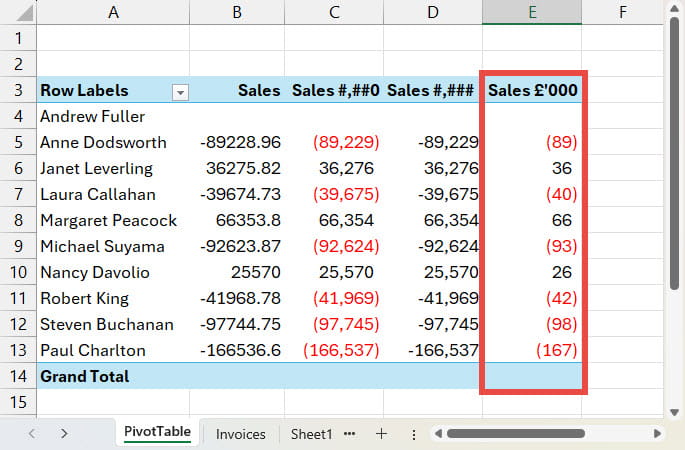Switch to the PivotTable sheet tab

point(157,432)
